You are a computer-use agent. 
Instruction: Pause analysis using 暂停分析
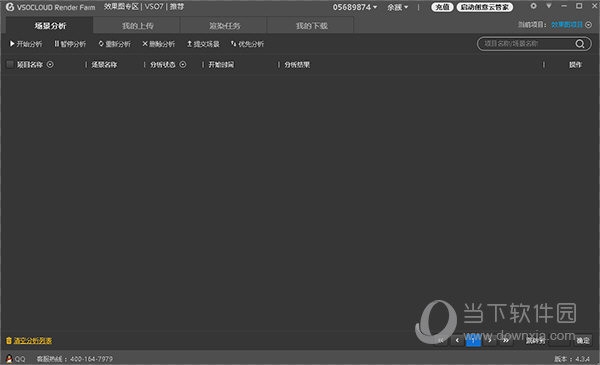pyautogui.click(x=70, y=44)
